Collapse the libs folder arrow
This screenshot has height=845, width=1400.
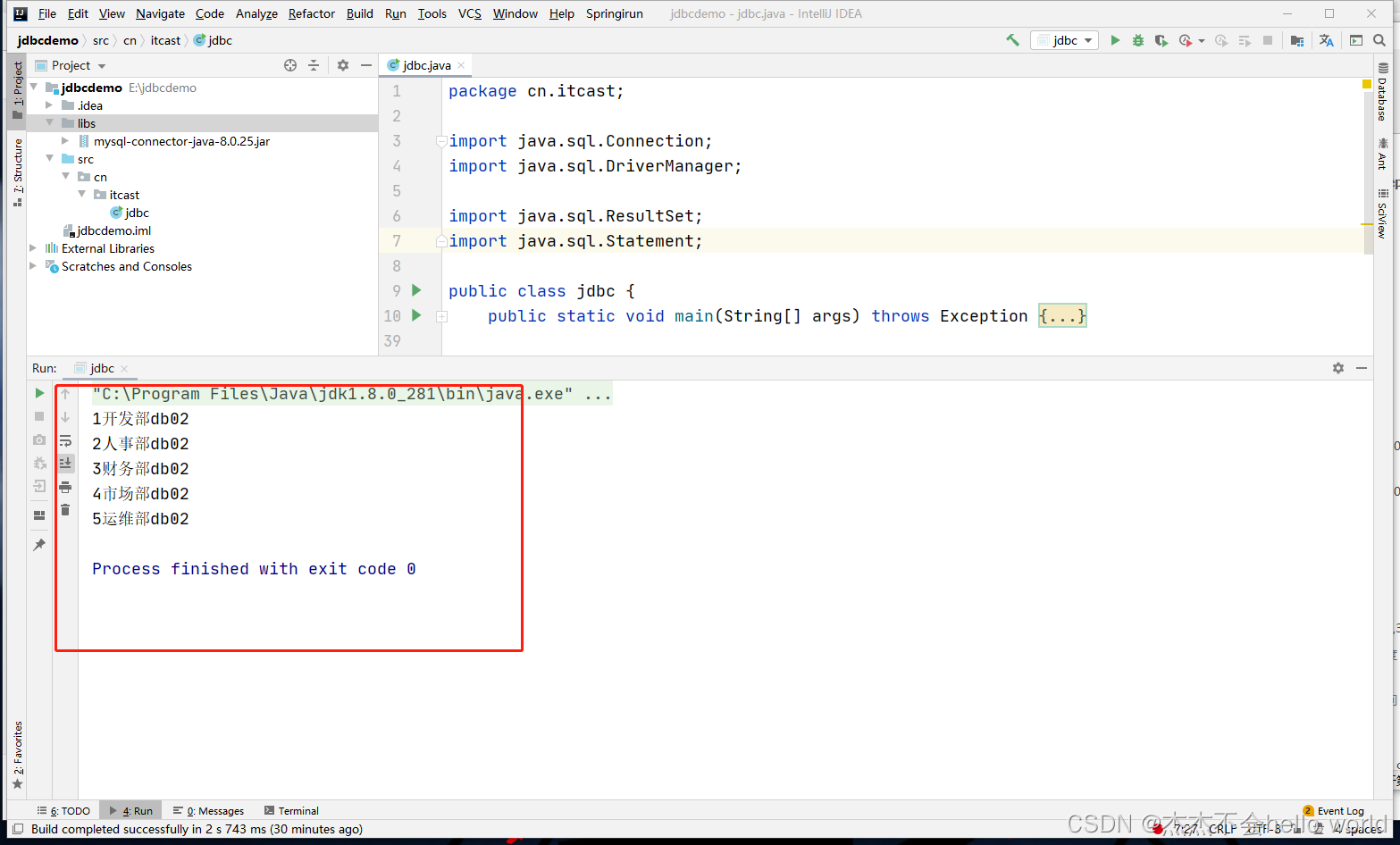[50, 122]
